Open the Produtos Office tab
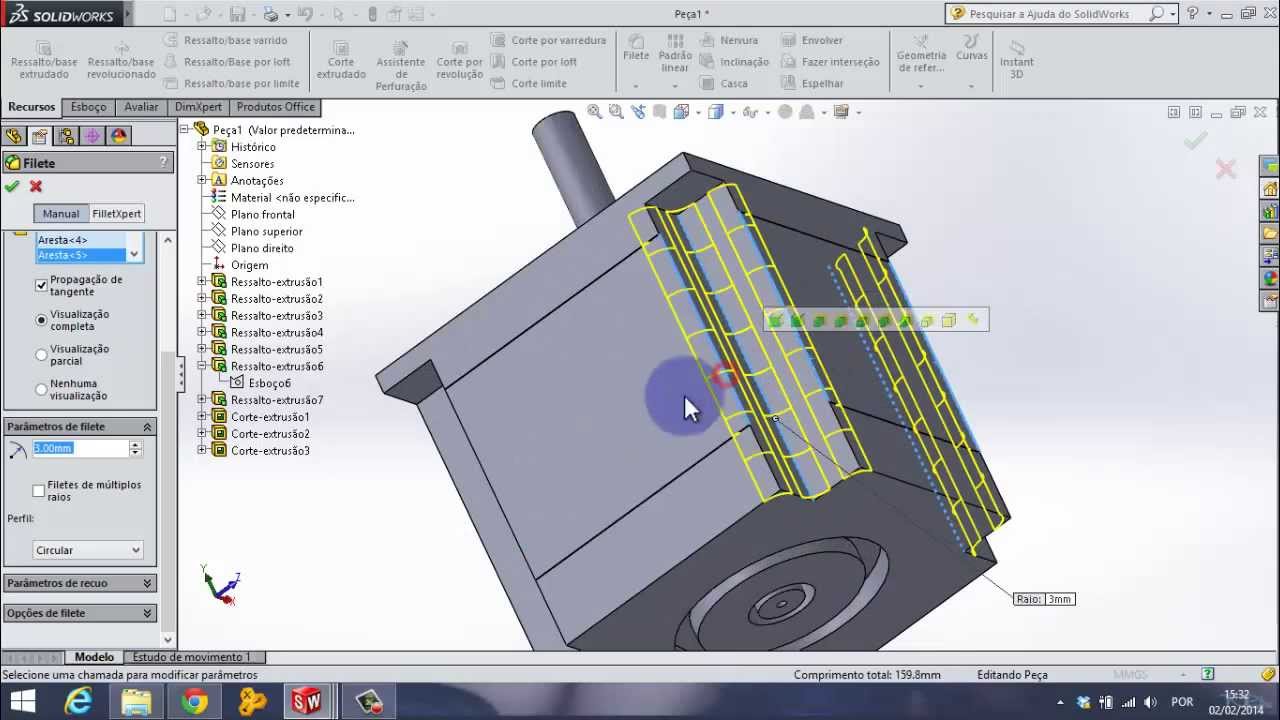The image size is (1280, 720). coord(275,107)
